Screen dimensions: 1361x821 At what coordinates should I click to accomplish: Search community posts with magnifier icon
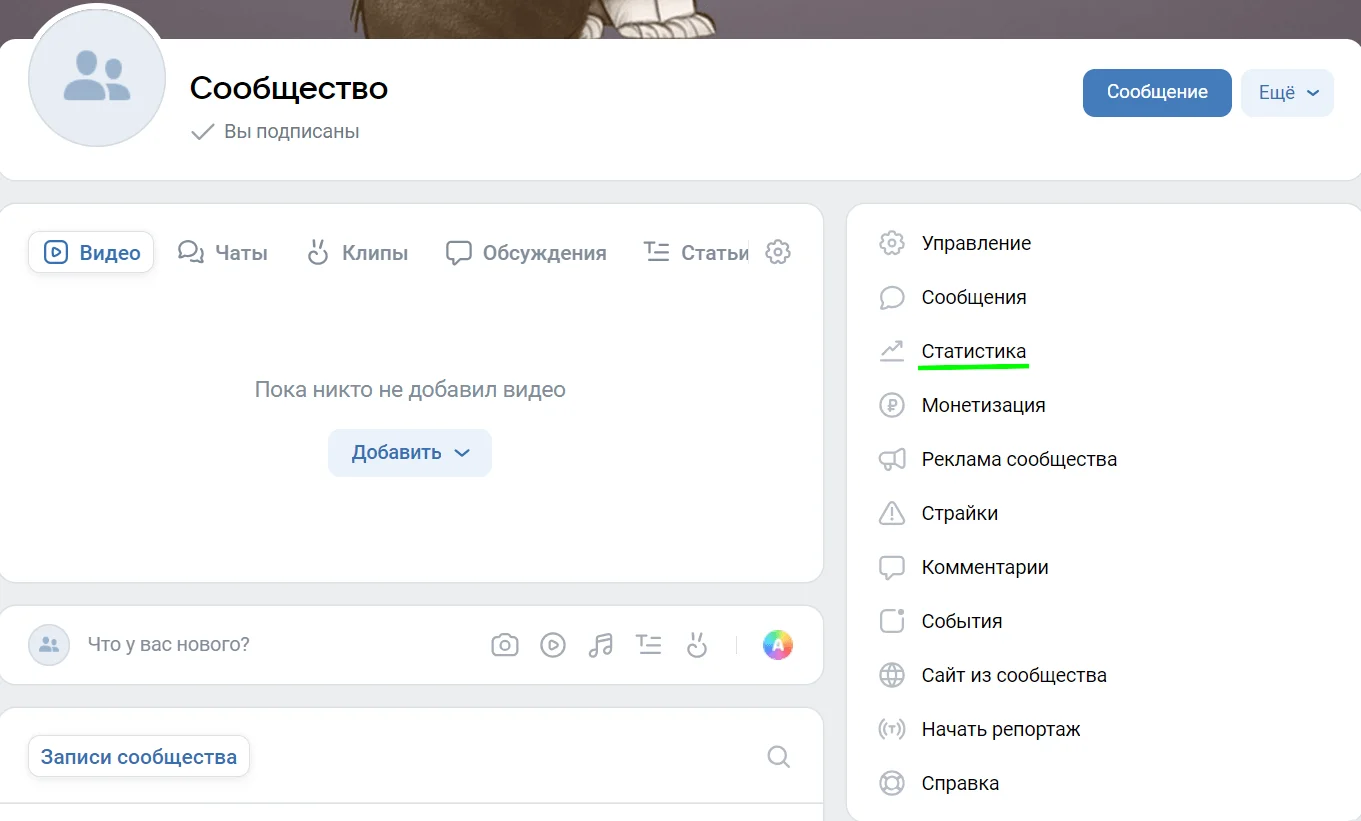(x=779, y=757)
